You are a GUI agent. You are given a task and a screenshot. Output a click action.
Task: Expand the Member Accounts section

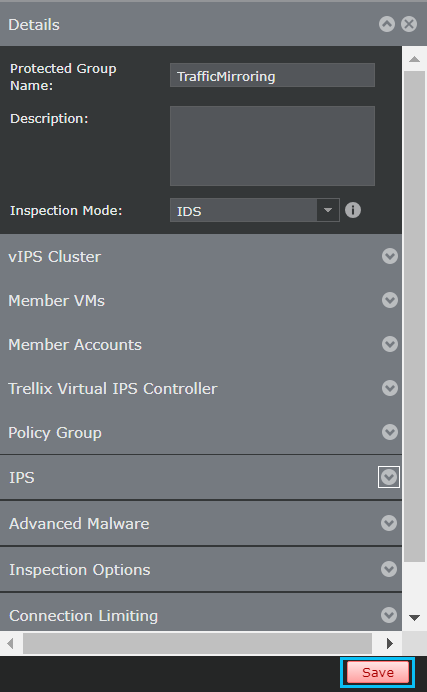[x=390, y=344]
